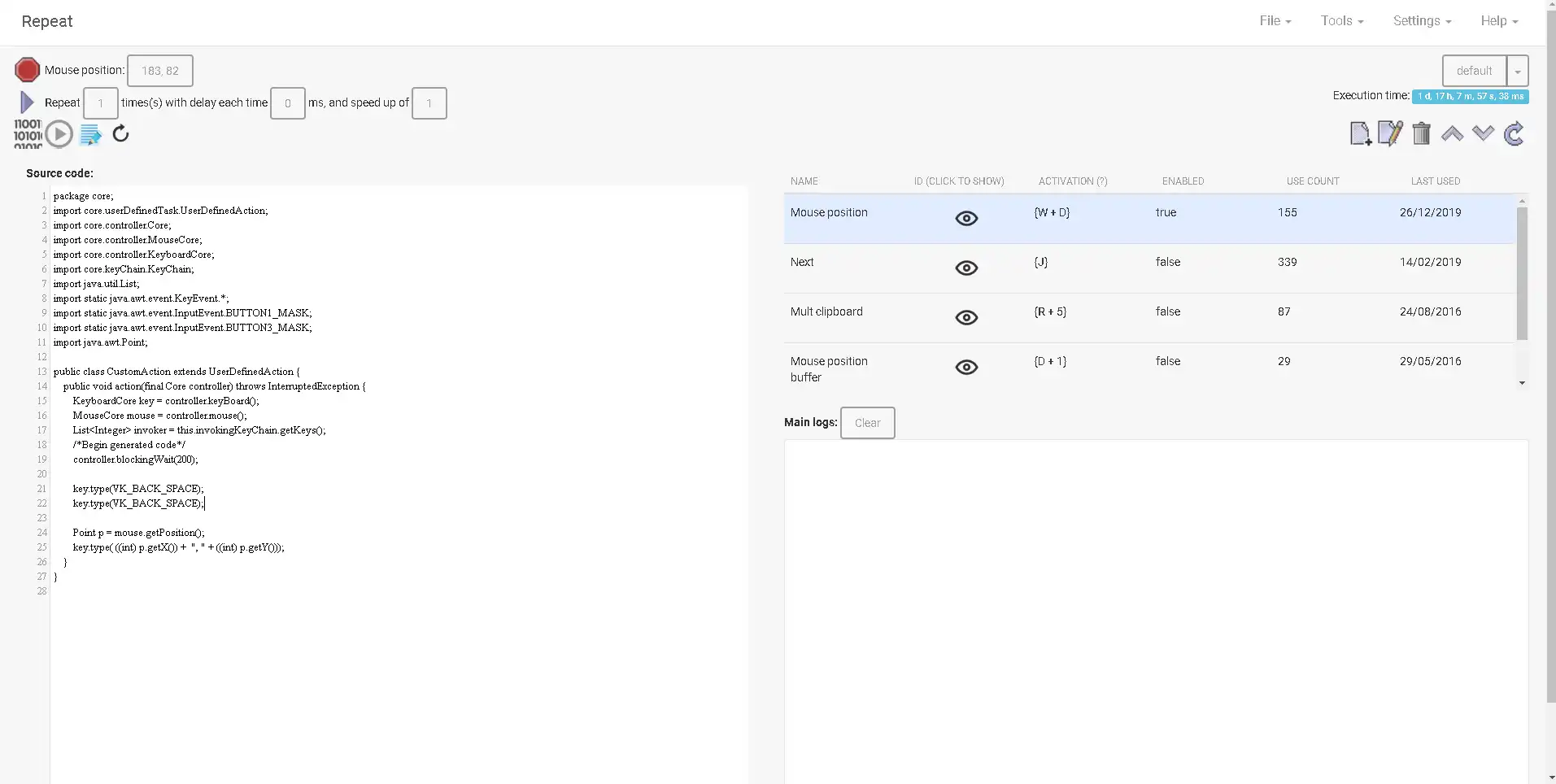Click the black circular reload arrow icon

121,133
